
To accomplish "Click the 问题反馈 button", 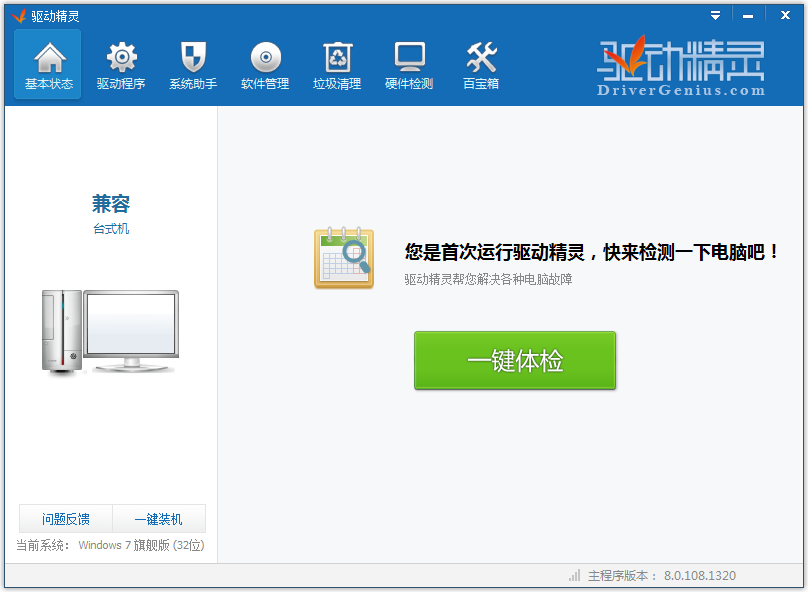I will [x=66, y=518].
